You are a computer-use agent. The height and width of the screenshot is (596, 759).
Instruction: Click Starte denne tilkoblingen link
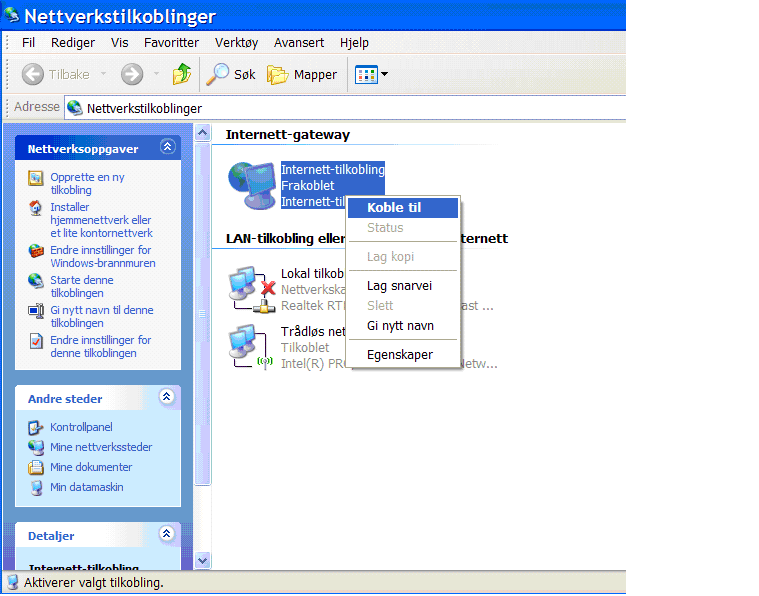pyautogui.click(x=82, y=287)
